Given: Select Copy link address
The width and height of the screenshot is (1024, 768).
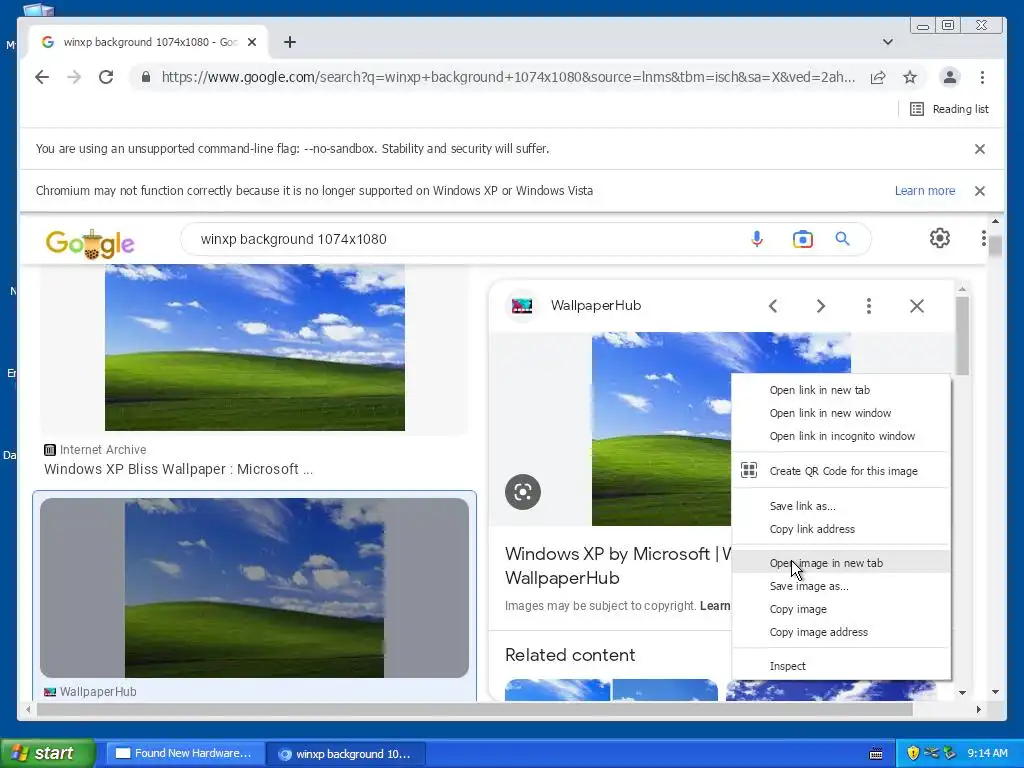Looking at the screenshot, I should click(x=841, y=529).
